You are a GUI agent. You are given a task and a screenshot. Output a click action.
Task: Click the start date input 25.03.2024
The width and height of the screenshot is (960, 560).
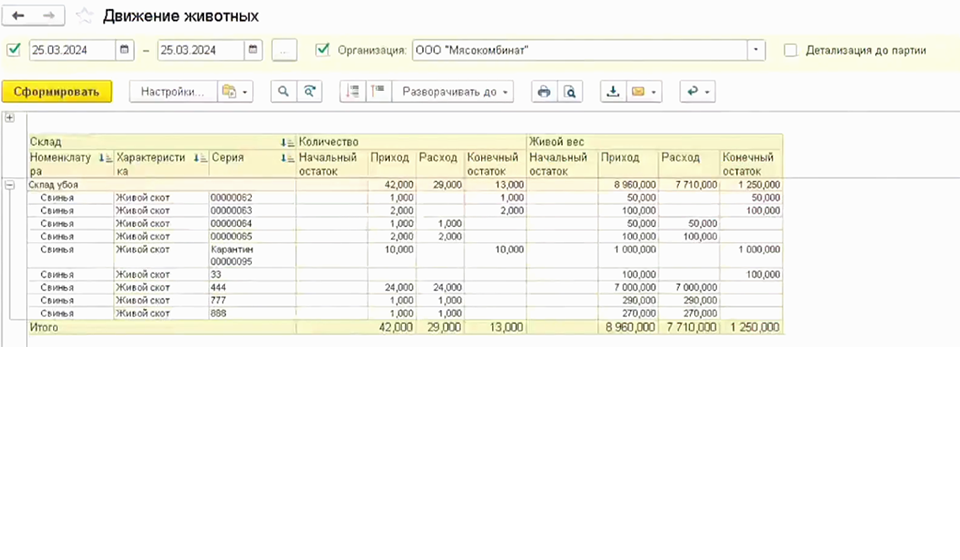click(72, 50)
